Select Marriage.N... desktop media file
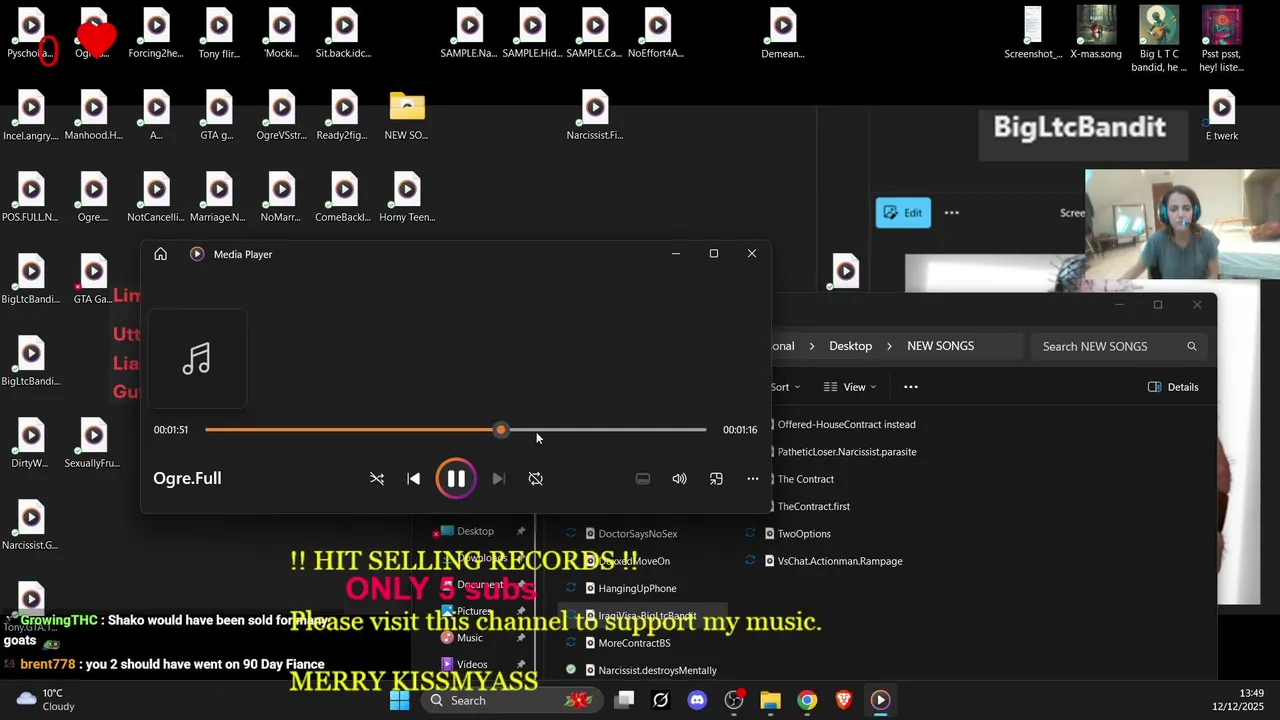This screenshot has width=1280, height=720. (219, 198)
